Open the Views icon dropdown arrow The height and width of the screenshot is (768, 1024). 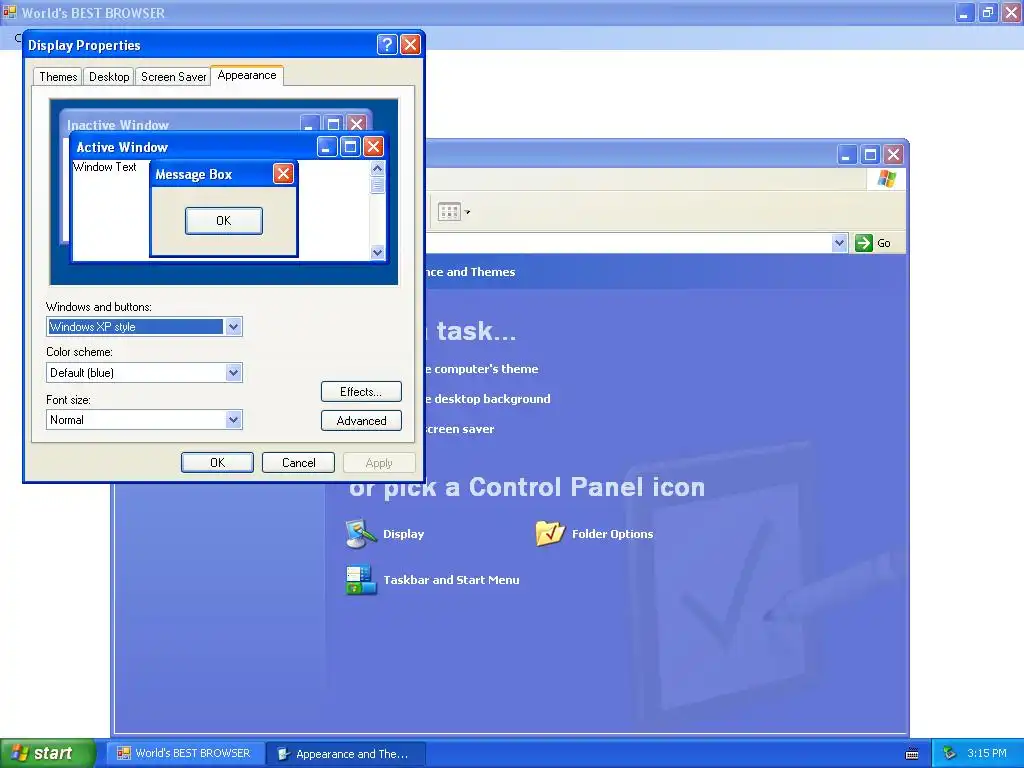(467, 212)
